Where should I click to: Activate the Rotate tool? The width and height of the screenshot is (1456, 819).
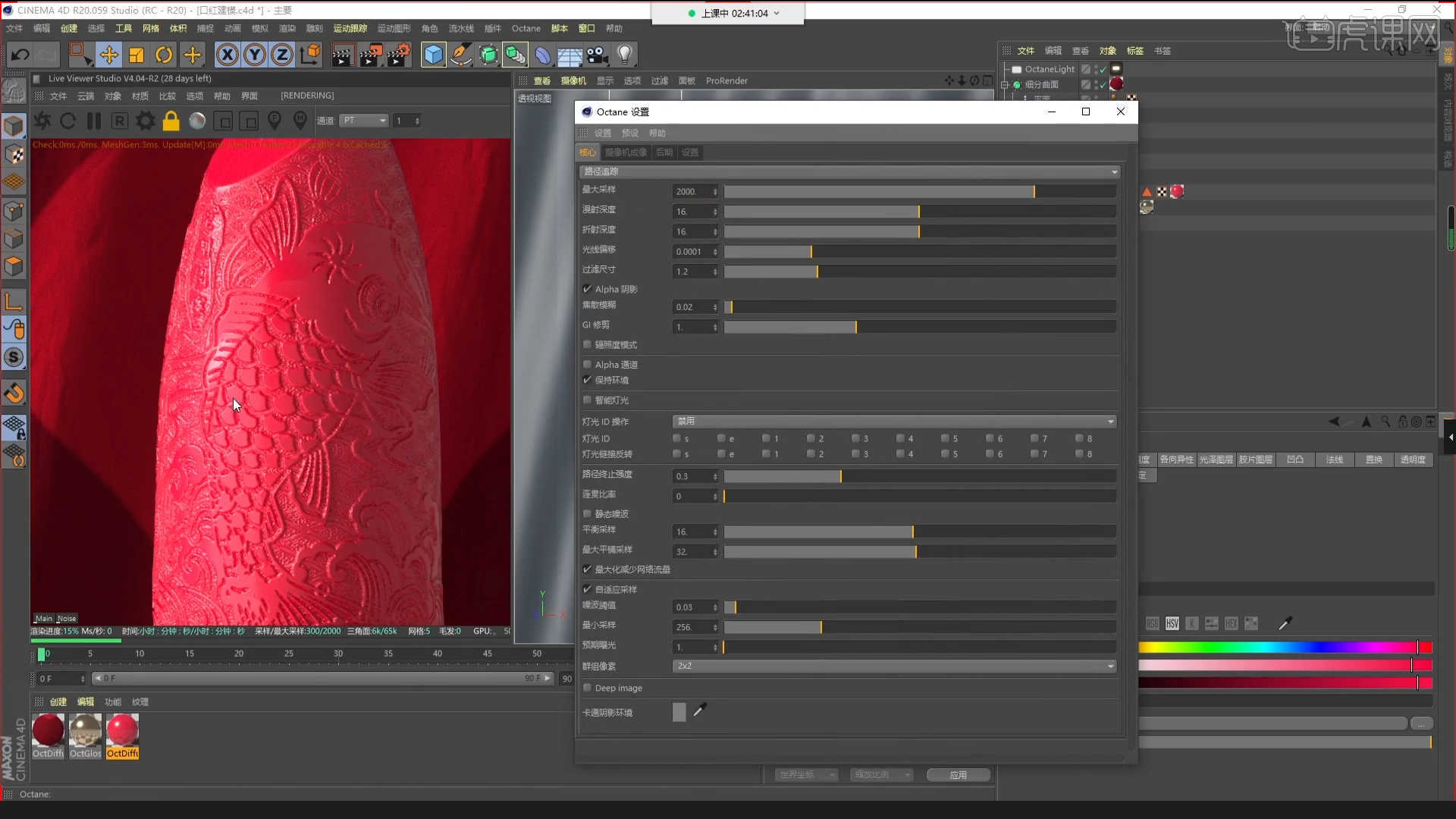click(164, 55)
